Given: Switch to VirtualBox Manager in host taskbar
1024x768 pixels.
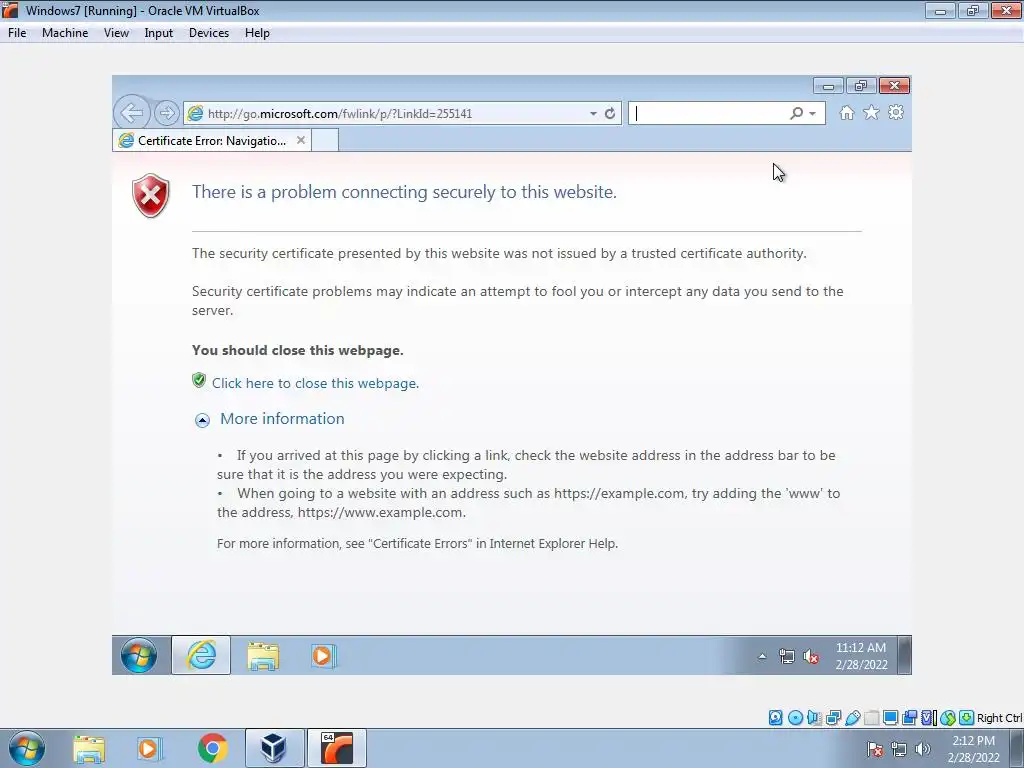Looking at the screenshot, I should coord(274,748).
